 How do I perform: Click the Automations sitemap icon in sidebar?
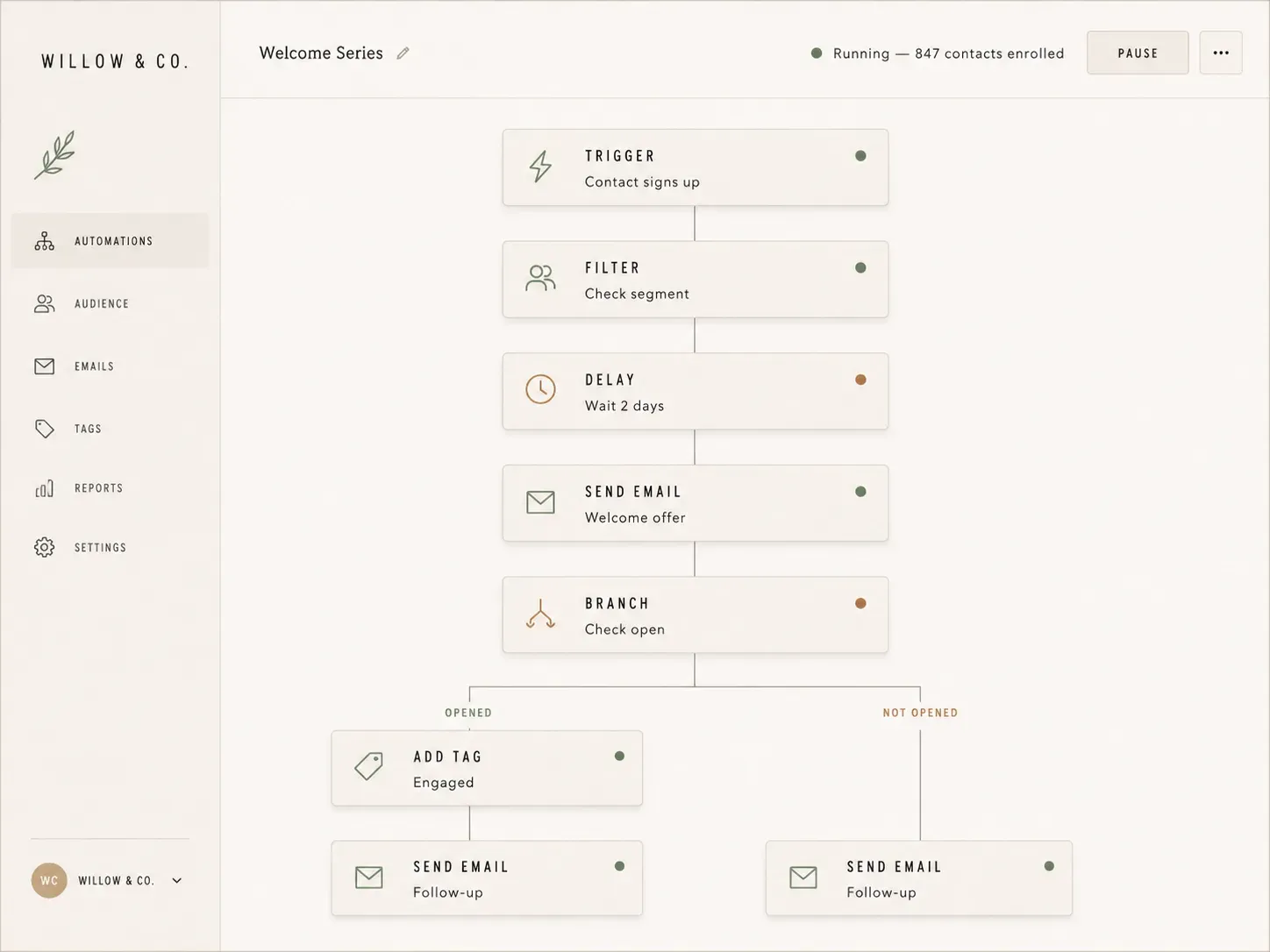click(x=45, y=241)
